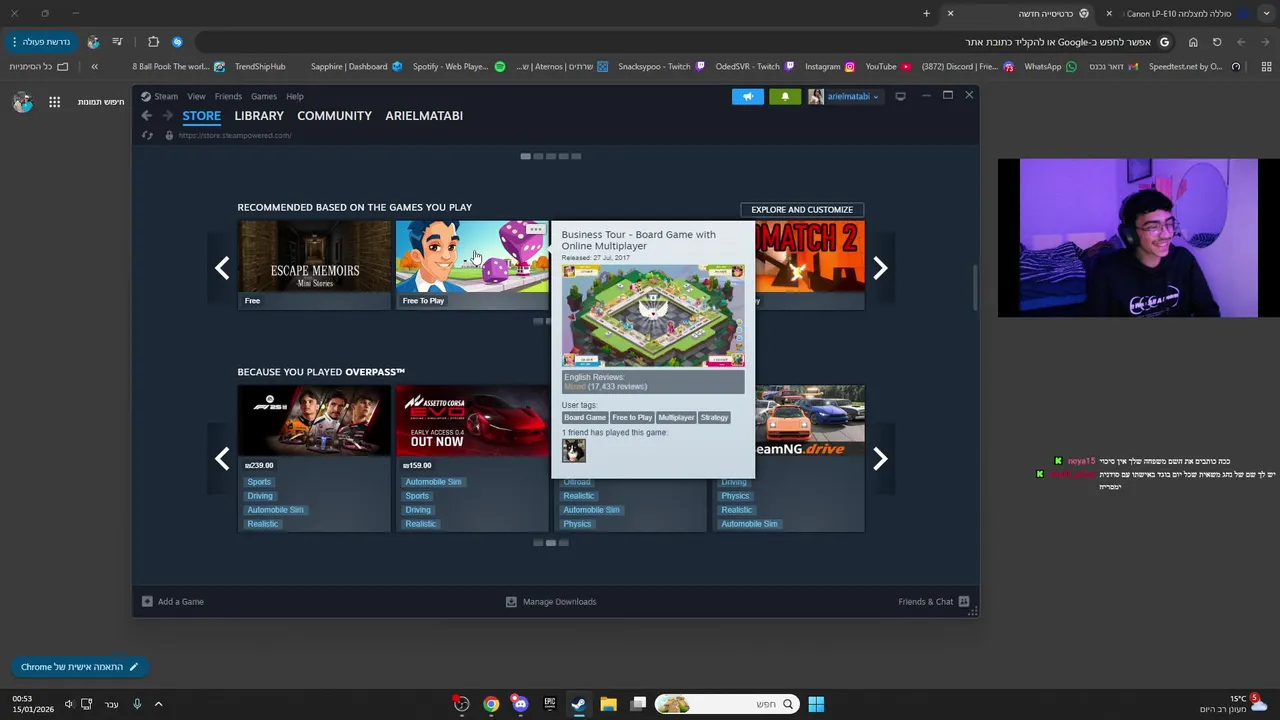Click Chrome home button
The image size is (1280, 720).
1193,42
